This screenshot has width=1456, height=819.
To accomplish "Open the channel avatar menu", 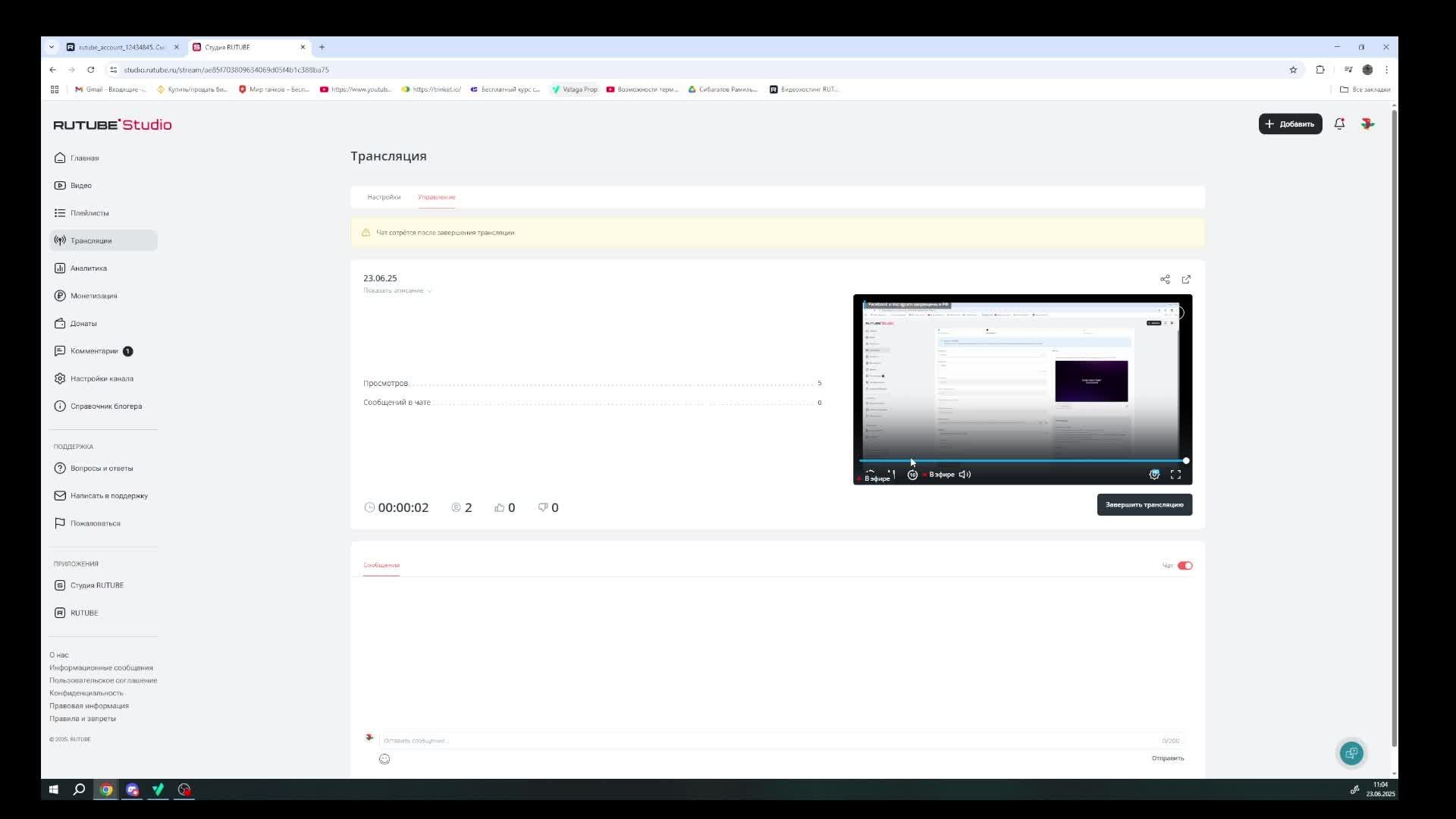I will pos(1367,124).
